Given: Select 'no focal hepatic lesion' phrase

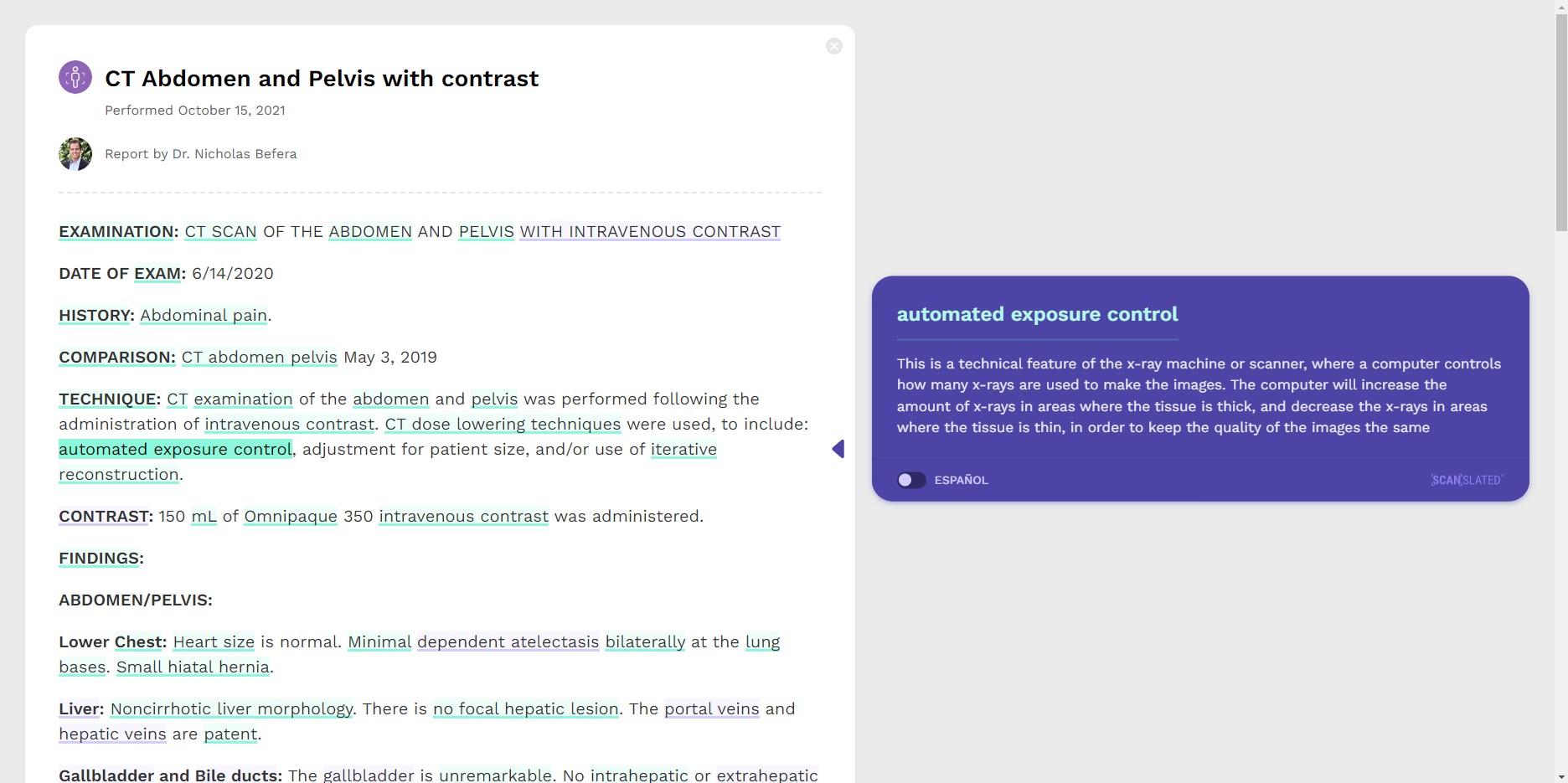Looking at the screenshot, I should 525,709.
